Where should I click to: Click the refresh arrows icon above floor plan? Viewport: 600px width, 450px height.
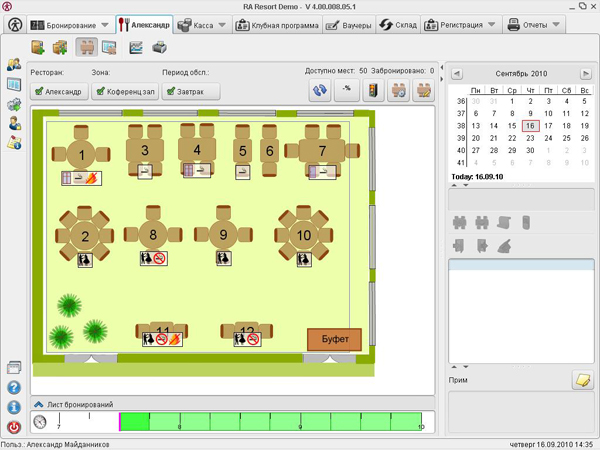pos(320,90)
